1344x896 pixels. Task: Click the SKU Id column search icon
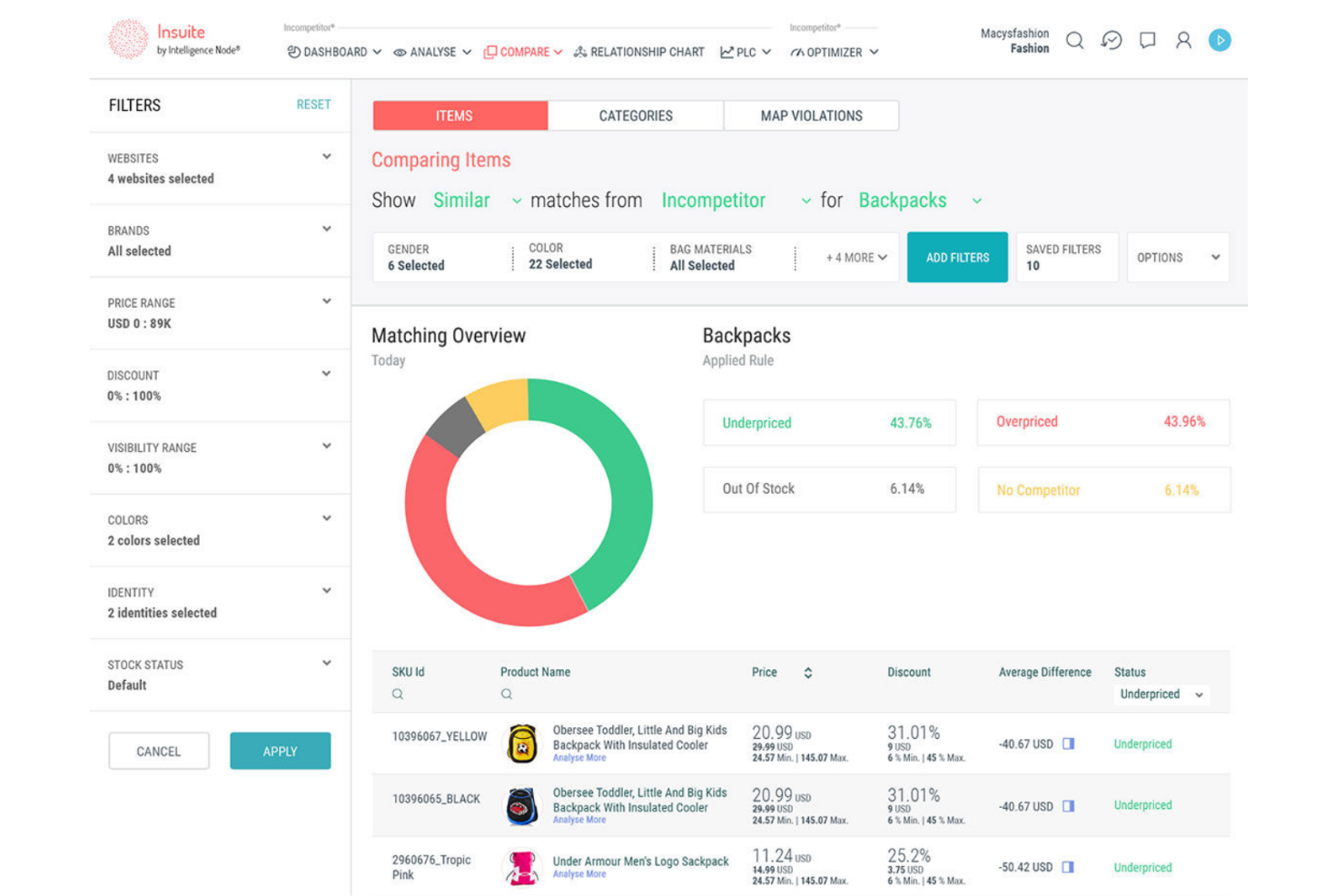(x=398, y=694)
